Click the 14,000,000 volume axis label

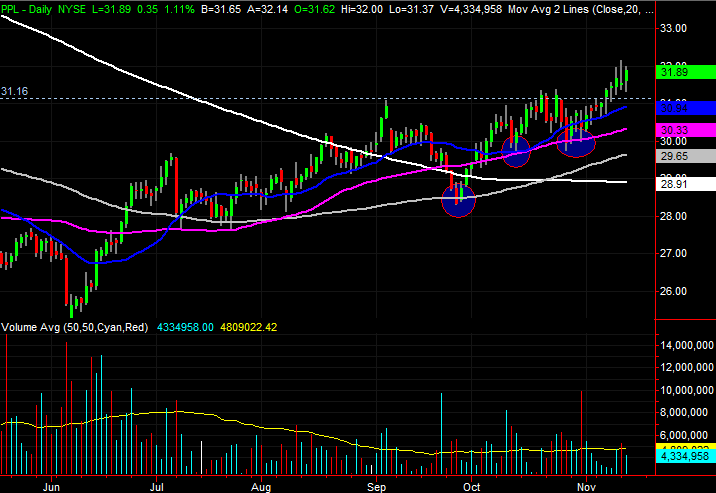(686, 345)
